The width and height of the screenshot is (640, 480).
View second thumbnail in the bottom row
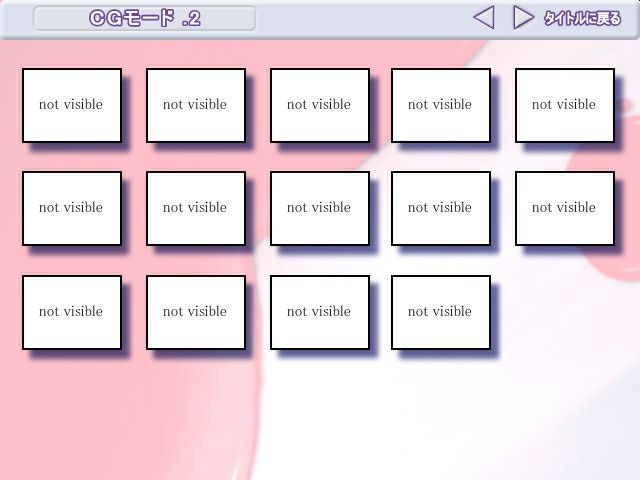coord(196,312)
